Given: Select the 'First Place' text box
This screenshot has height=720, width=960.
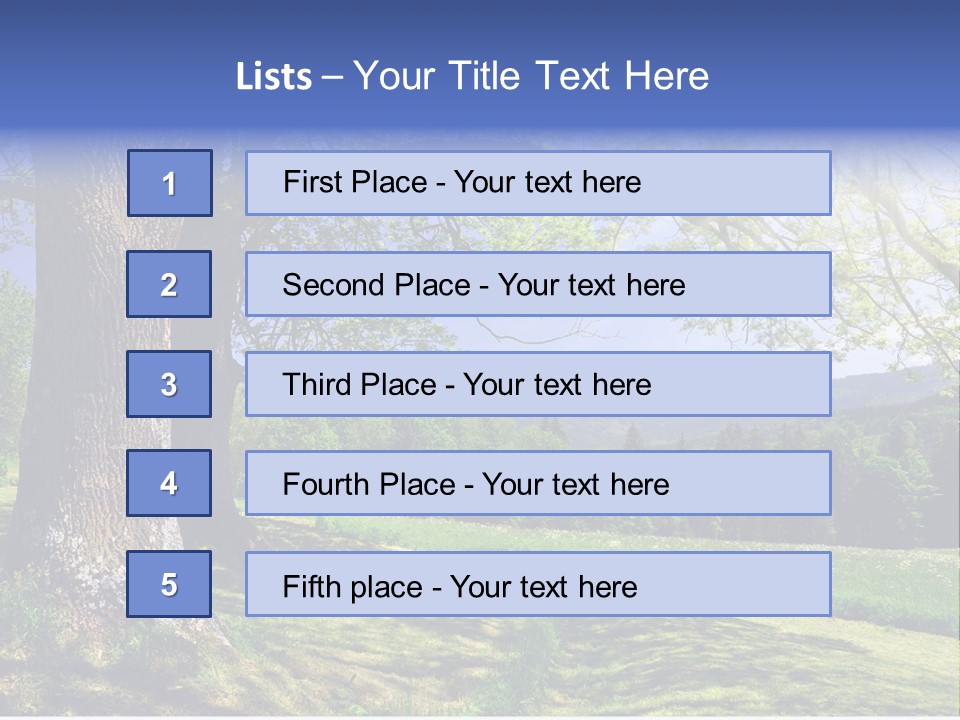Looking at the screenshot, I should pos(538,183).
